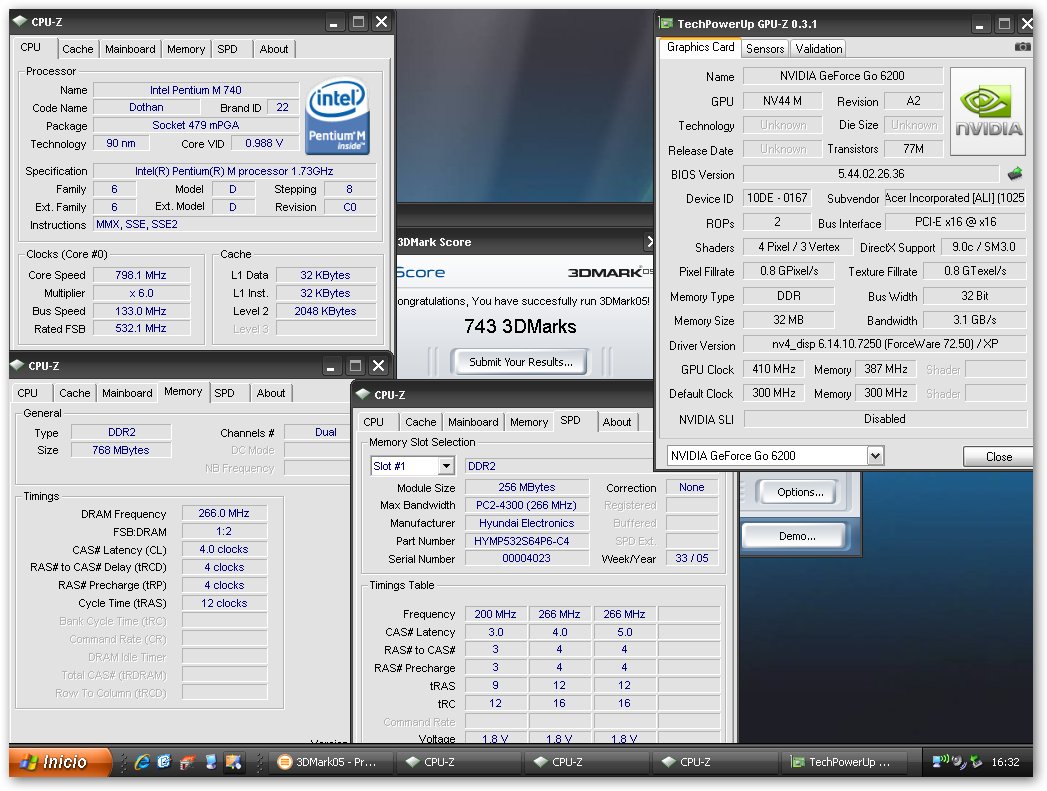The image size is (1047, 791).
Task: Click the BIOS save icon in GPU-Z
Action: tap(1014, 174)
